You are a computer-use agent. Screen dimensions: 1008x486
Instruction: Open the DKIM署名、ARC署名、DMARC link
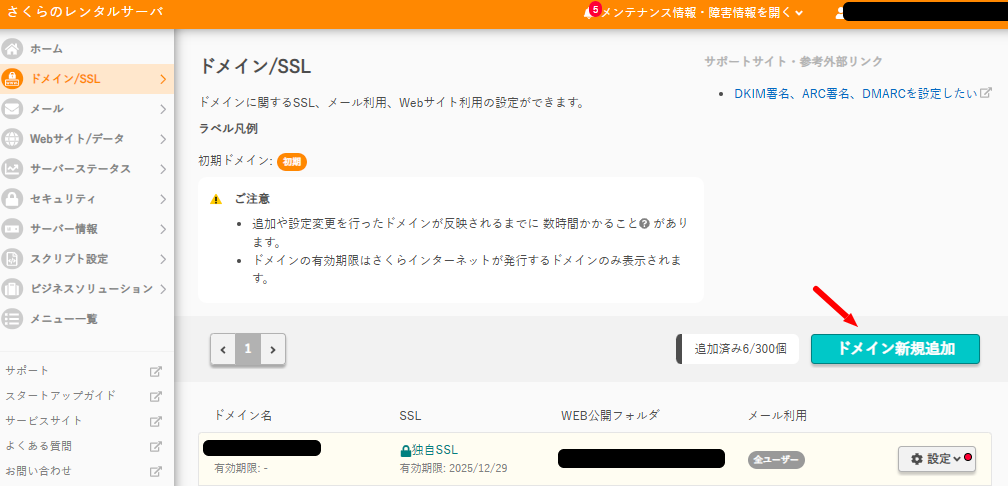[854, 93]
